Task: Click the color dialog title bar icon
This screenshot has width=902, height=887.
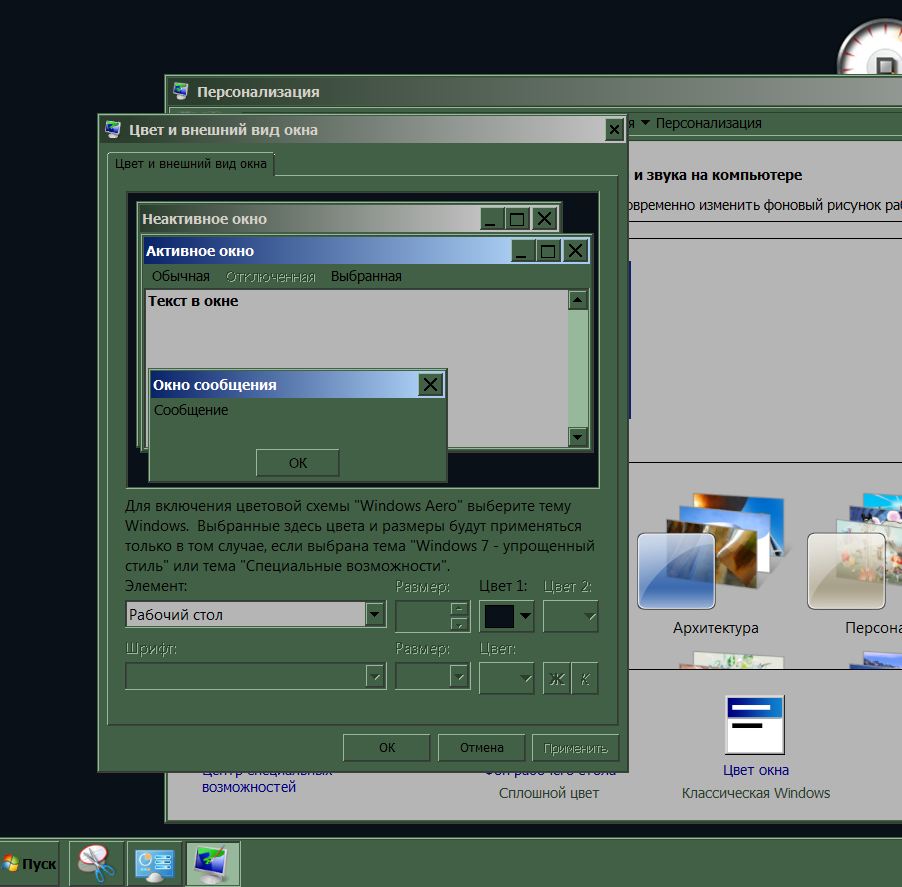Action: tap(113, 129)
